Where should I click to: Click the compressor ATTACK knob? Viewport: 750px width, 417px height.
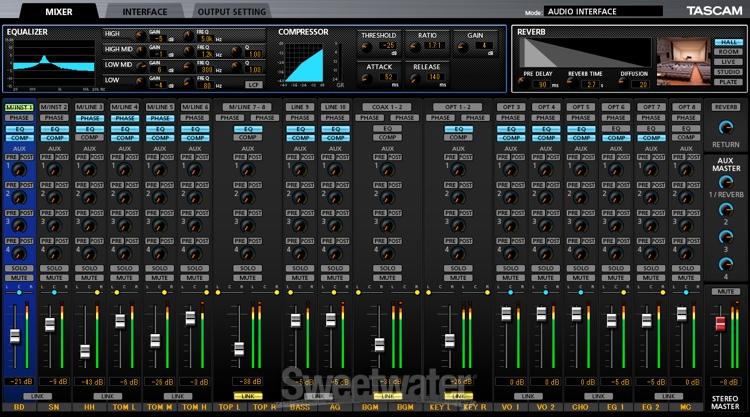pyautogui.click(x=366, y=78)
